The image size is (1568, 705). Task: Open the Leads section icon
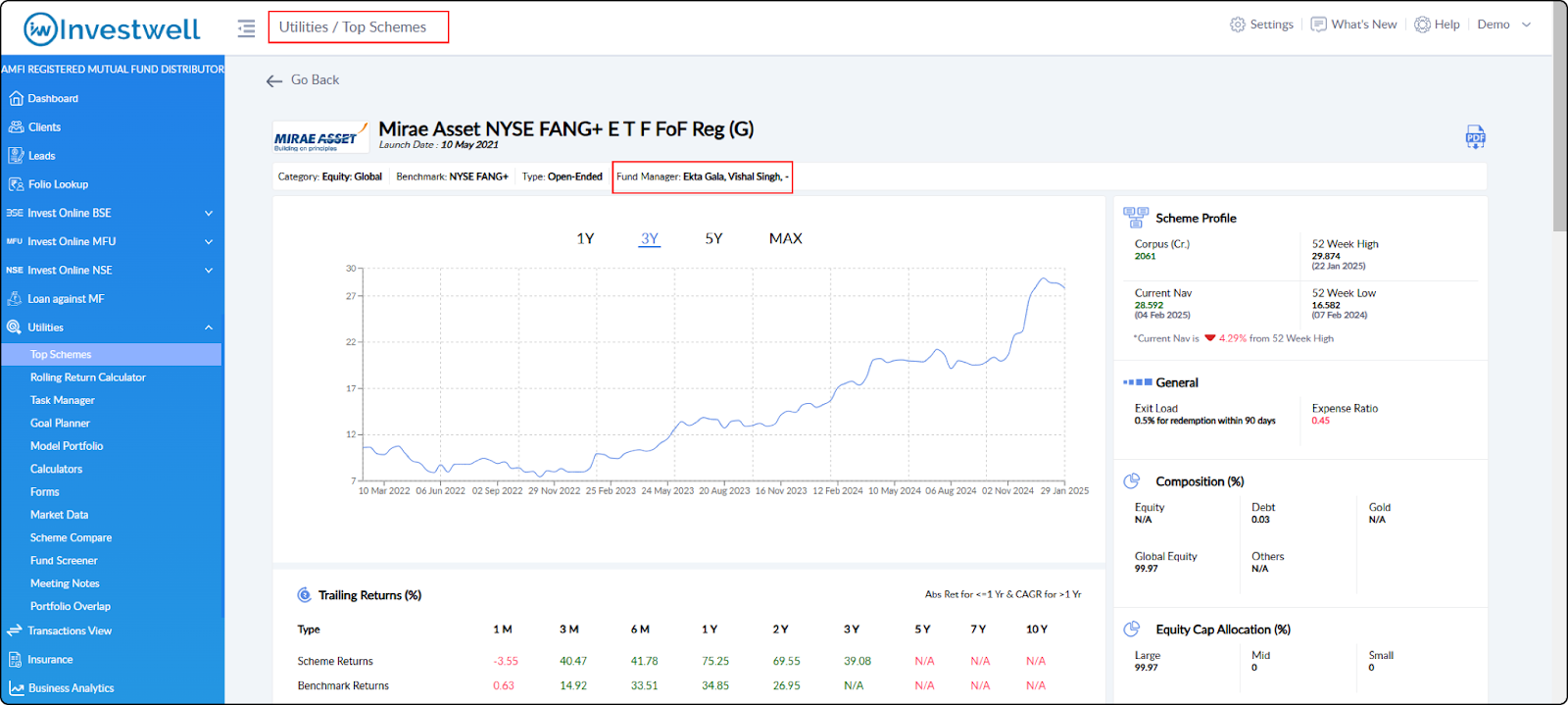16,155
